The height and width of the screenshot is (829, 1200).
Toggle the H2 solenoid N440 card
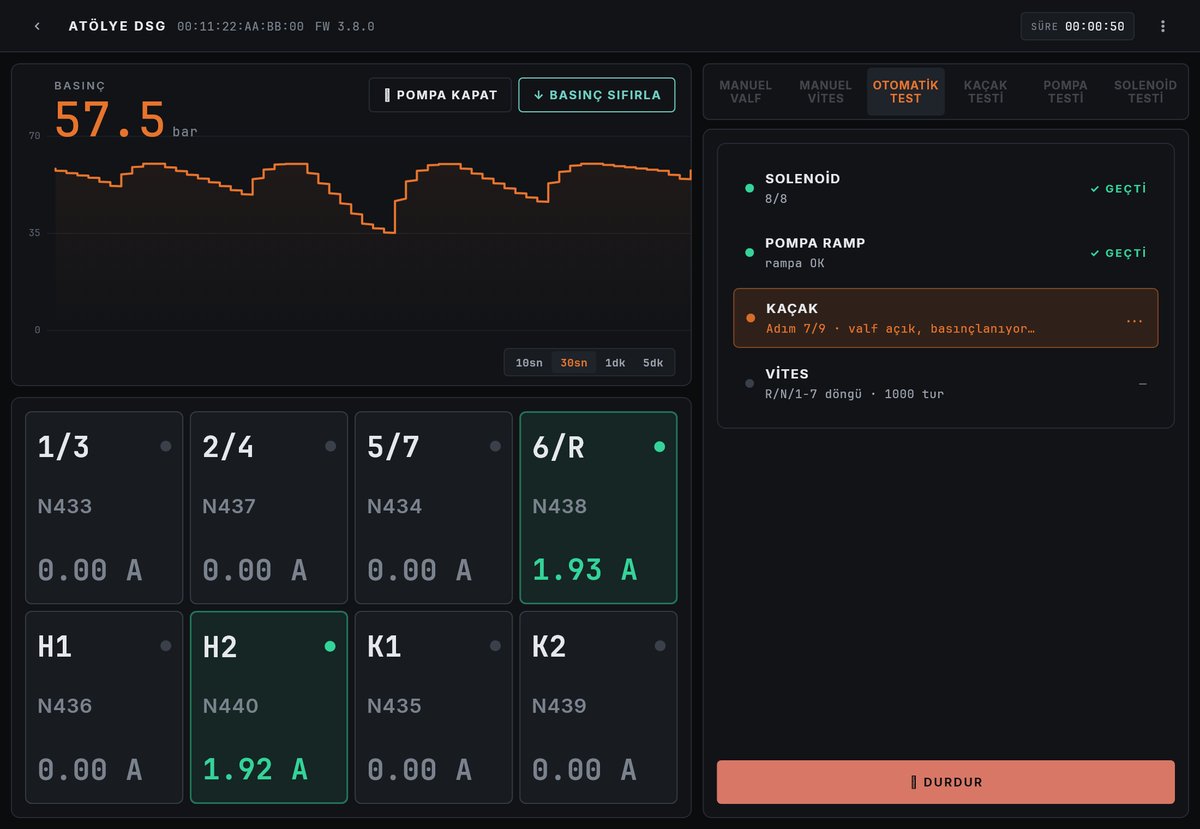[269, 708]
